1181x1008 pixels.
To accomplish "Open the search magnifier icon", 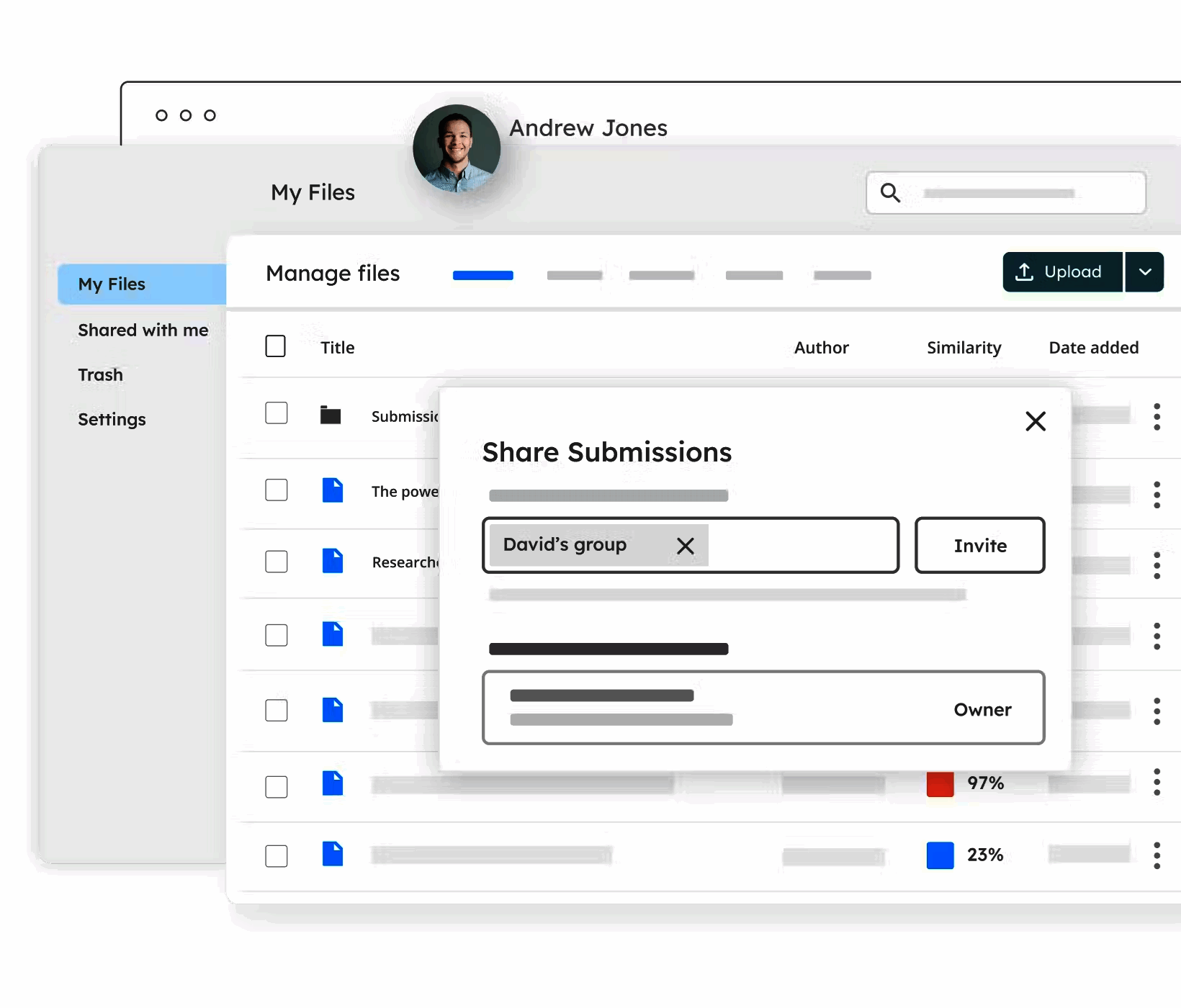I will [x=890, y=192].
